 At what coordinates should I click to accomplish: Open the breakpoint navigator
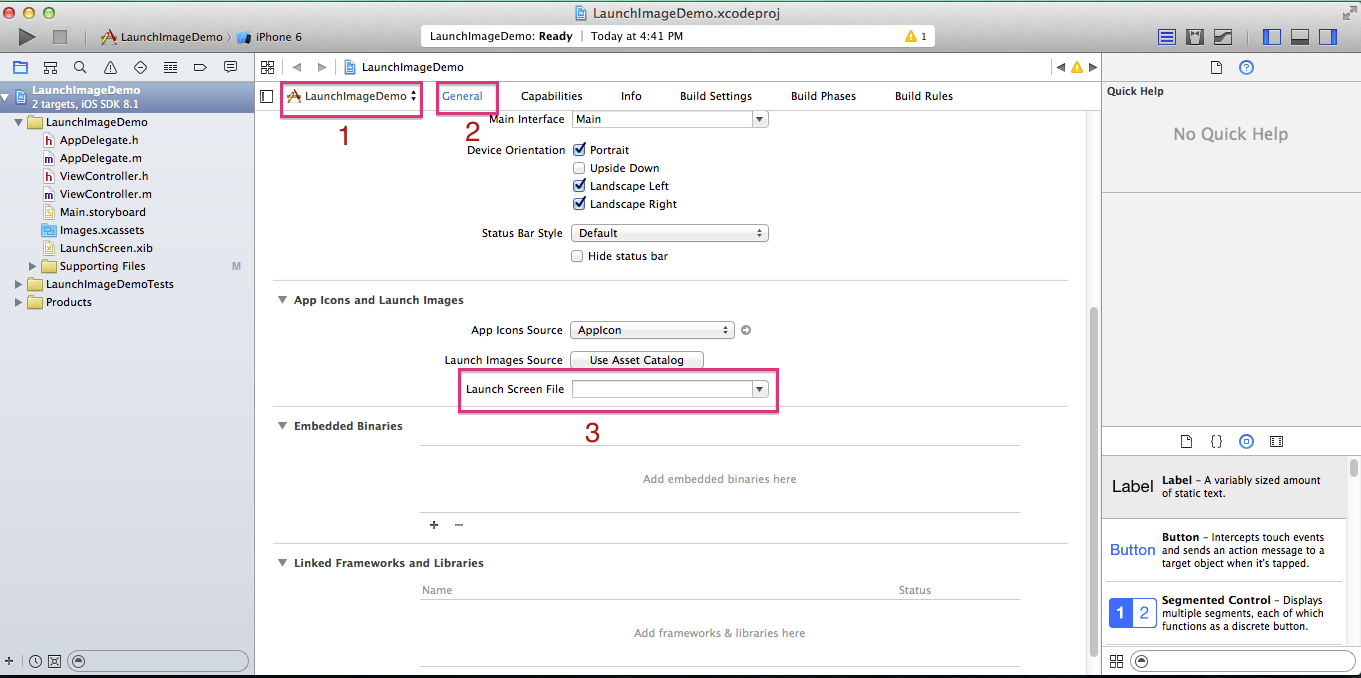click(x=200, y=67)
